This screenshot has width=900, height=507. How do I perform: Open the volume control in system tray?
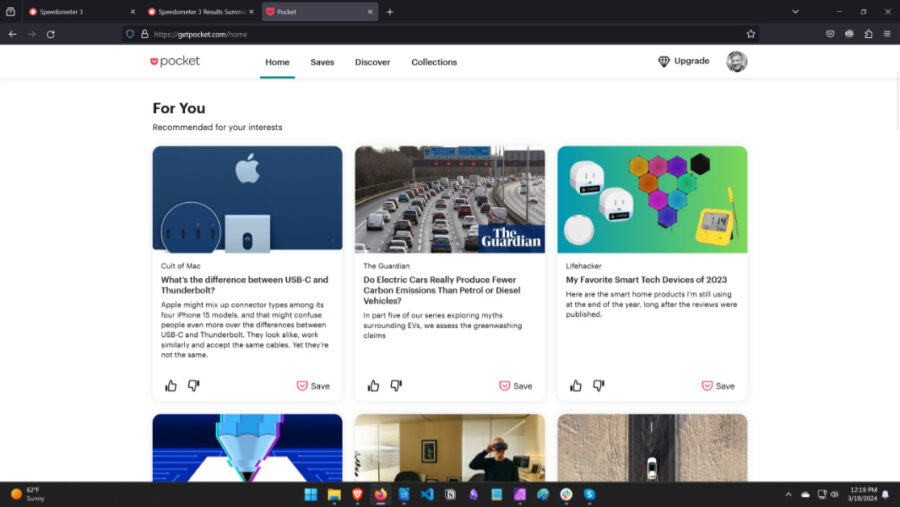(x=835, y=494)
